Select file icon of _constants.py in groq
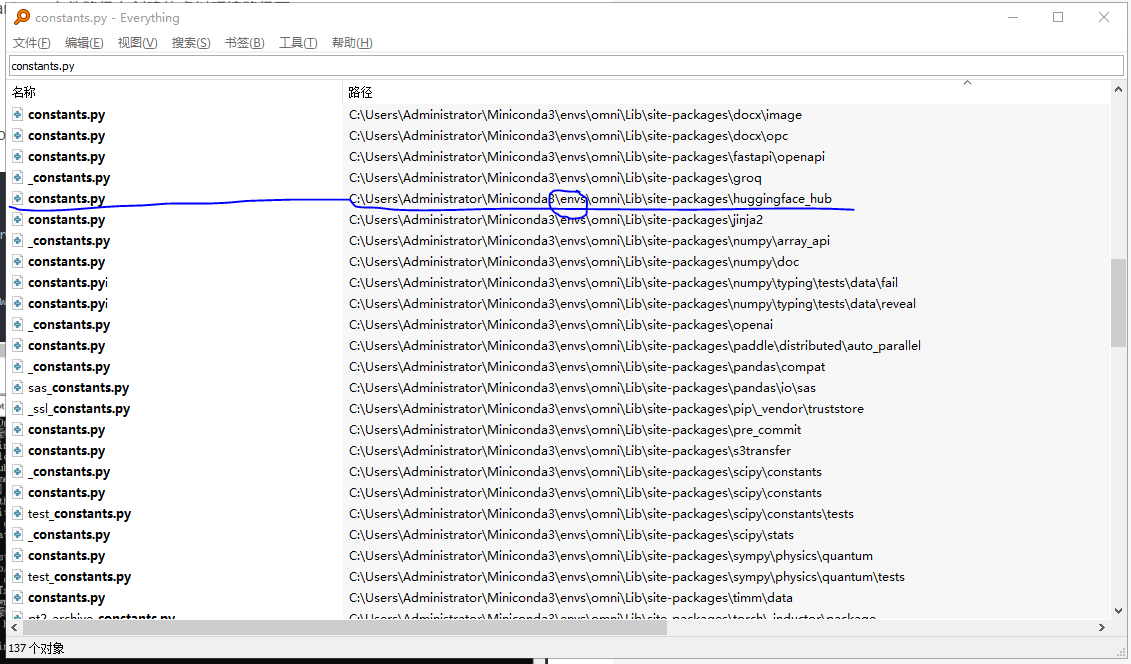Viewport: 1131px width, 664px height. [x=17, y=177]
